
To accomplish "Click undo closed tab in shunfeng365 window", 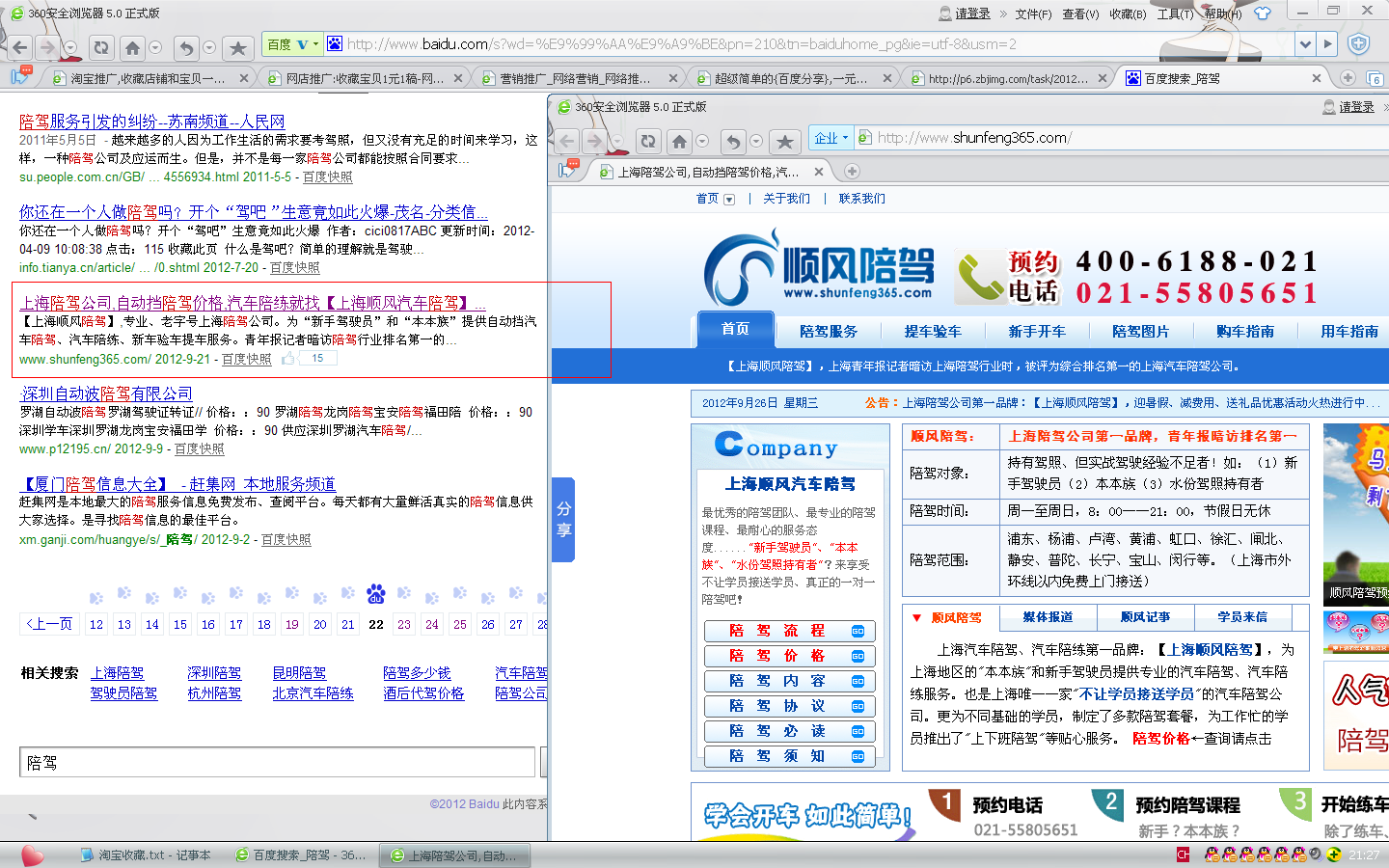I will pos(733,141).
